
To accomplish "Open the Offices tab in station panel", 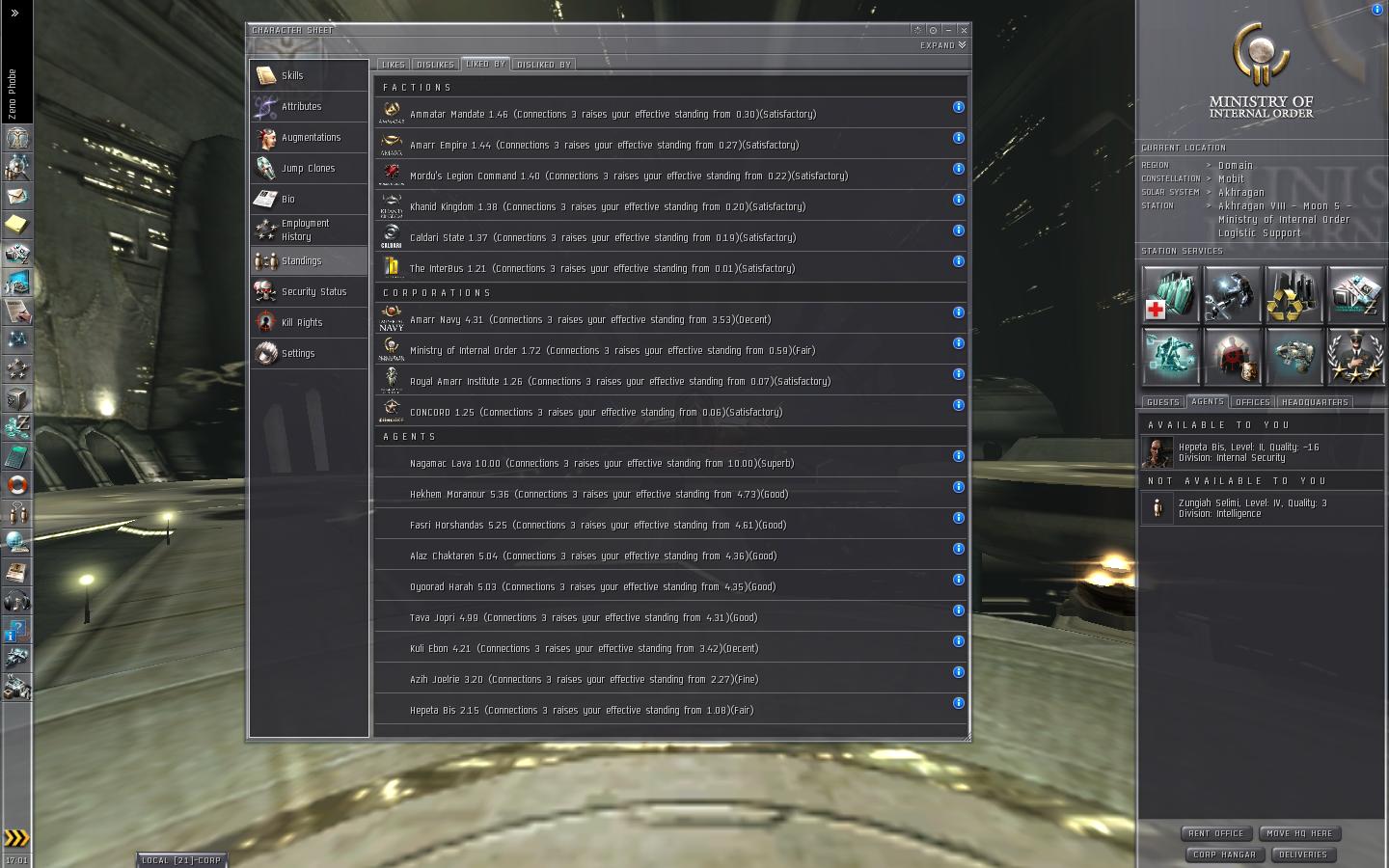I will [1252, 402].
